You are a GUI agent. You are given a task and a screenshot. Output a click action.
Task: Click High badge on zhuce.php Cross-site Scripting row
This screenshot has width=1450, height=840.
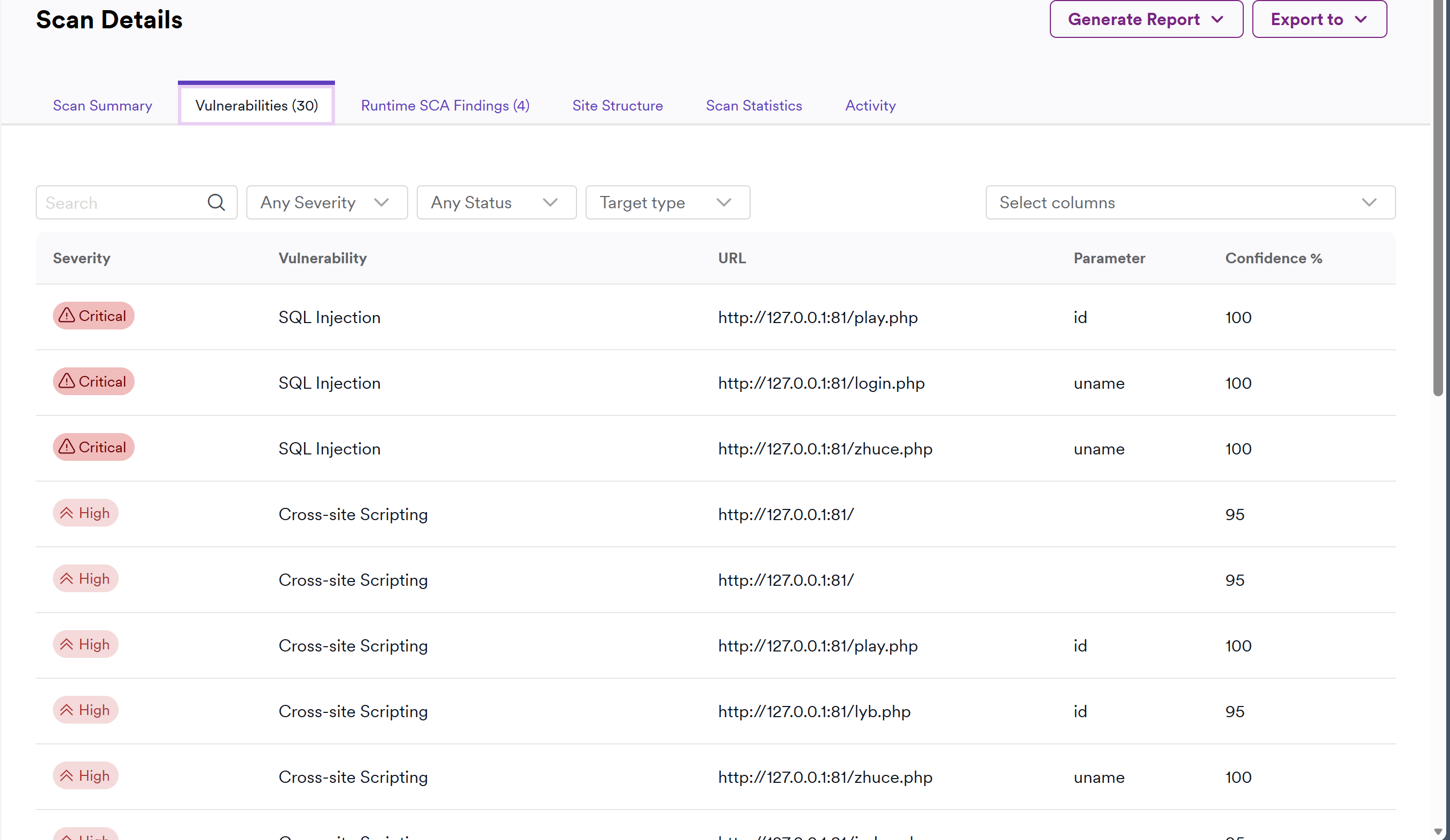click(85, 775)
